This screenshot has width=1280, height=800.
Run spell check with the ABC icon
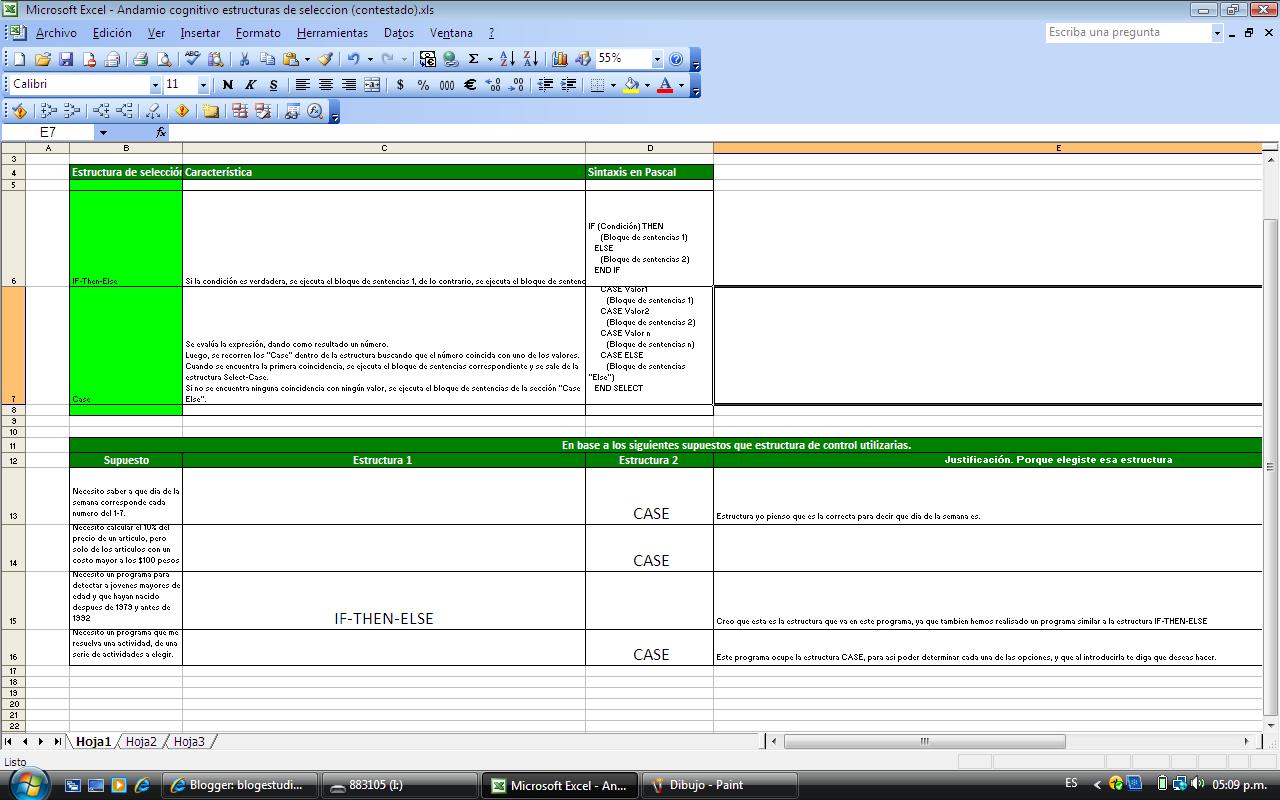[x=192, y=58]
